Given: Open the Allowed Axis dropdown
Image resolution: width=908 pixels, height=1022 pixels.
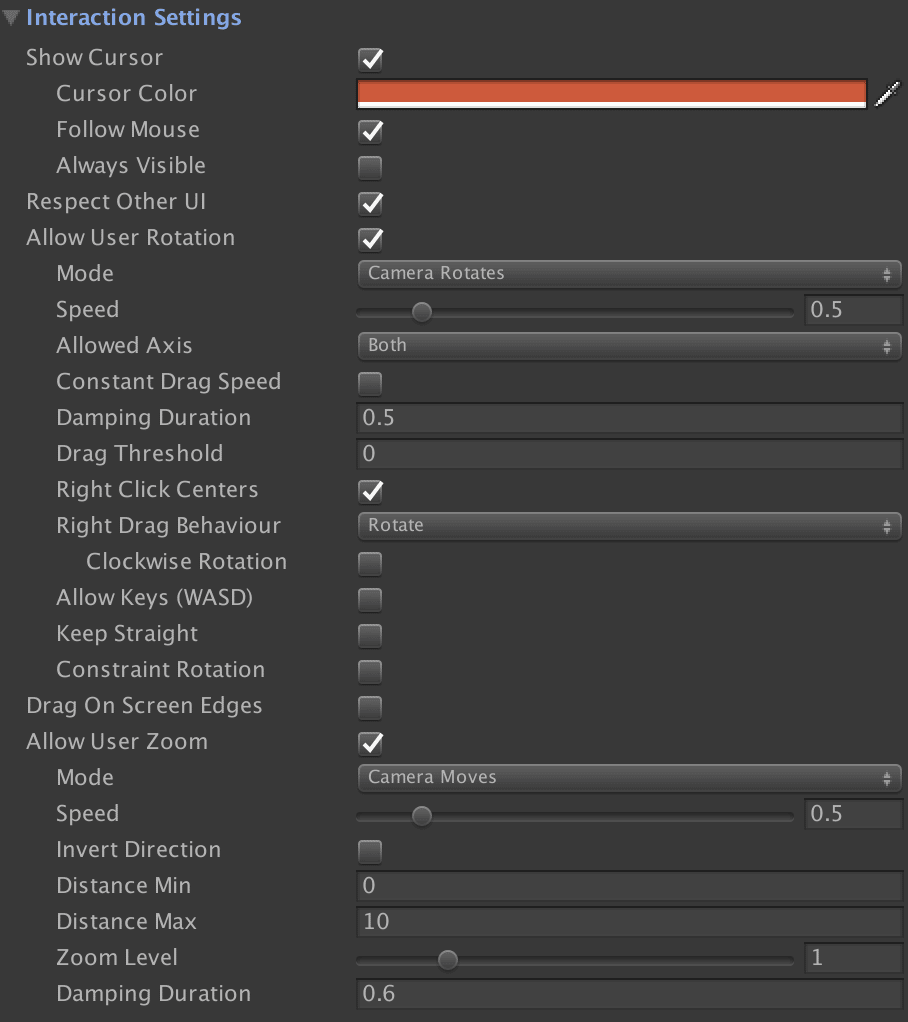Looking at the screenshot, I should [x=629, y=346].
